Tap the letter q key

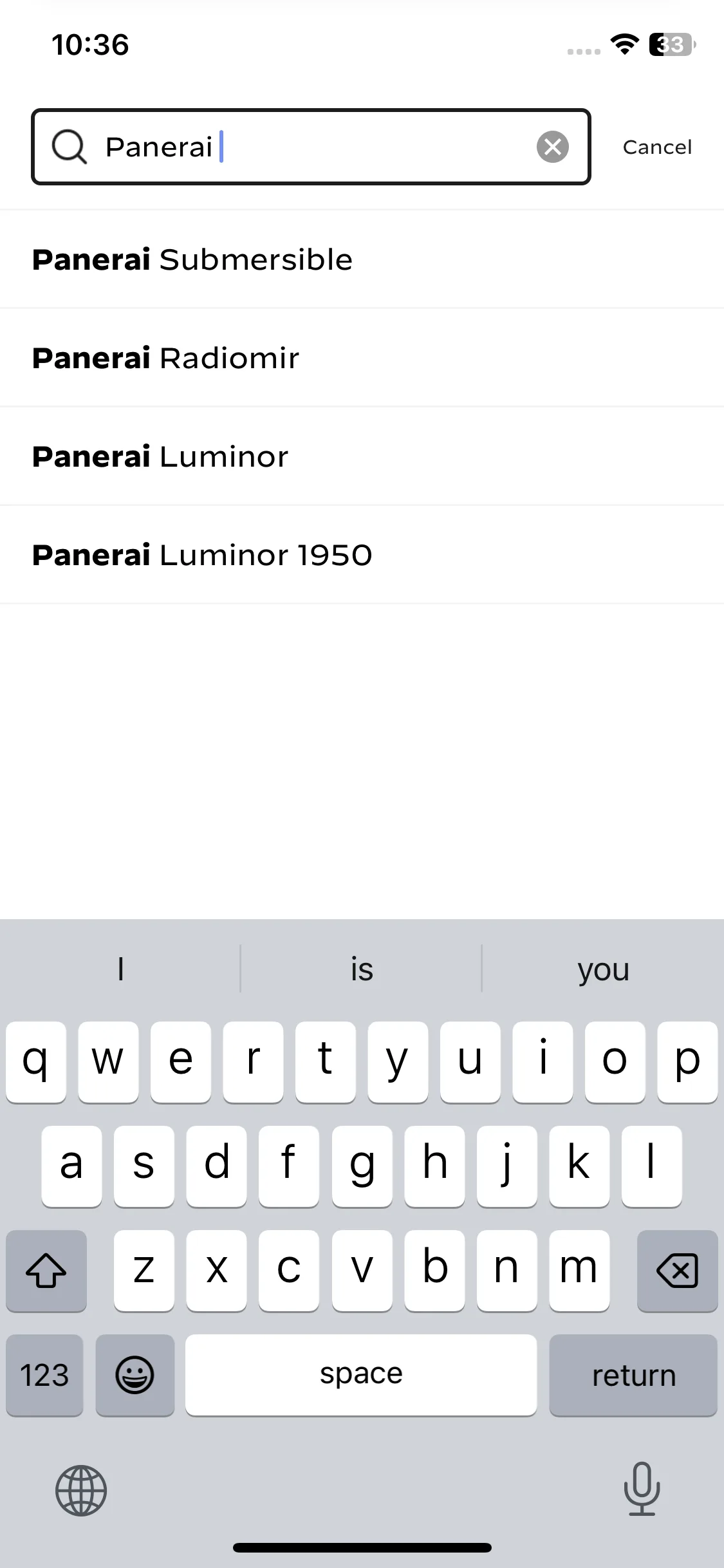click(36, 1062)
